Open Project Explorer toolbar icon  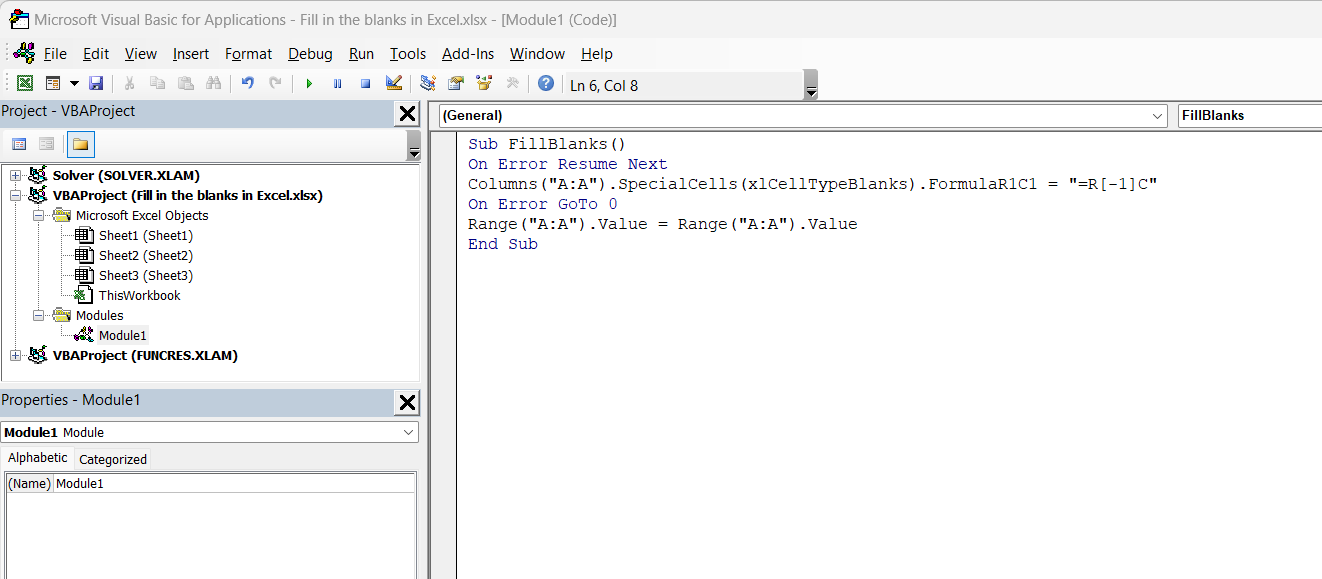pos(428,84)
